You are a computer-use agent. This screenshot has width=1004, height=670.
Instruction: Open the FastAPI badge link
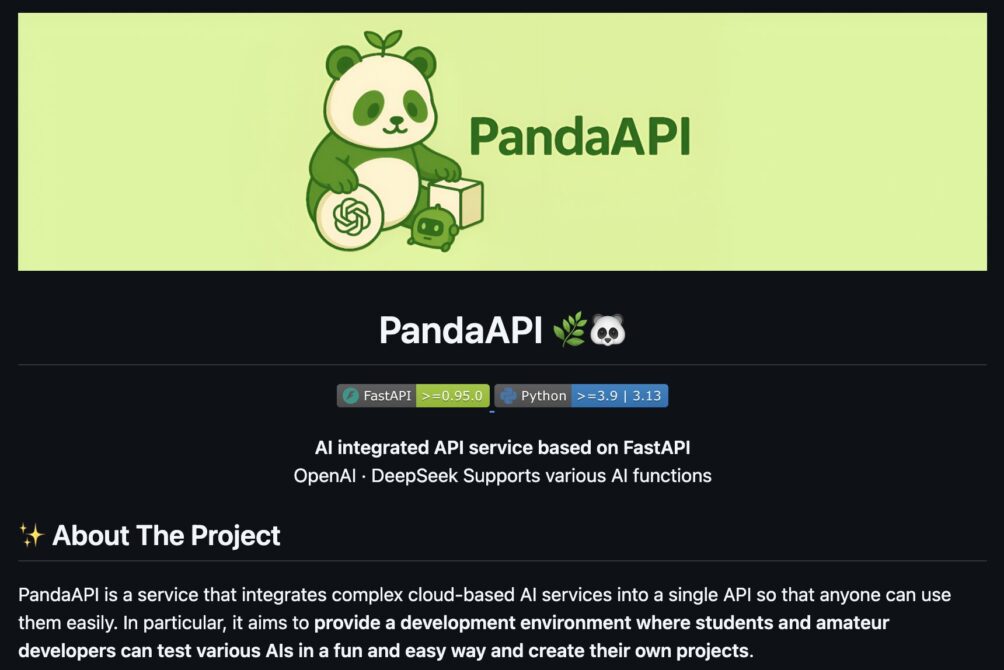tap(414, 396)
